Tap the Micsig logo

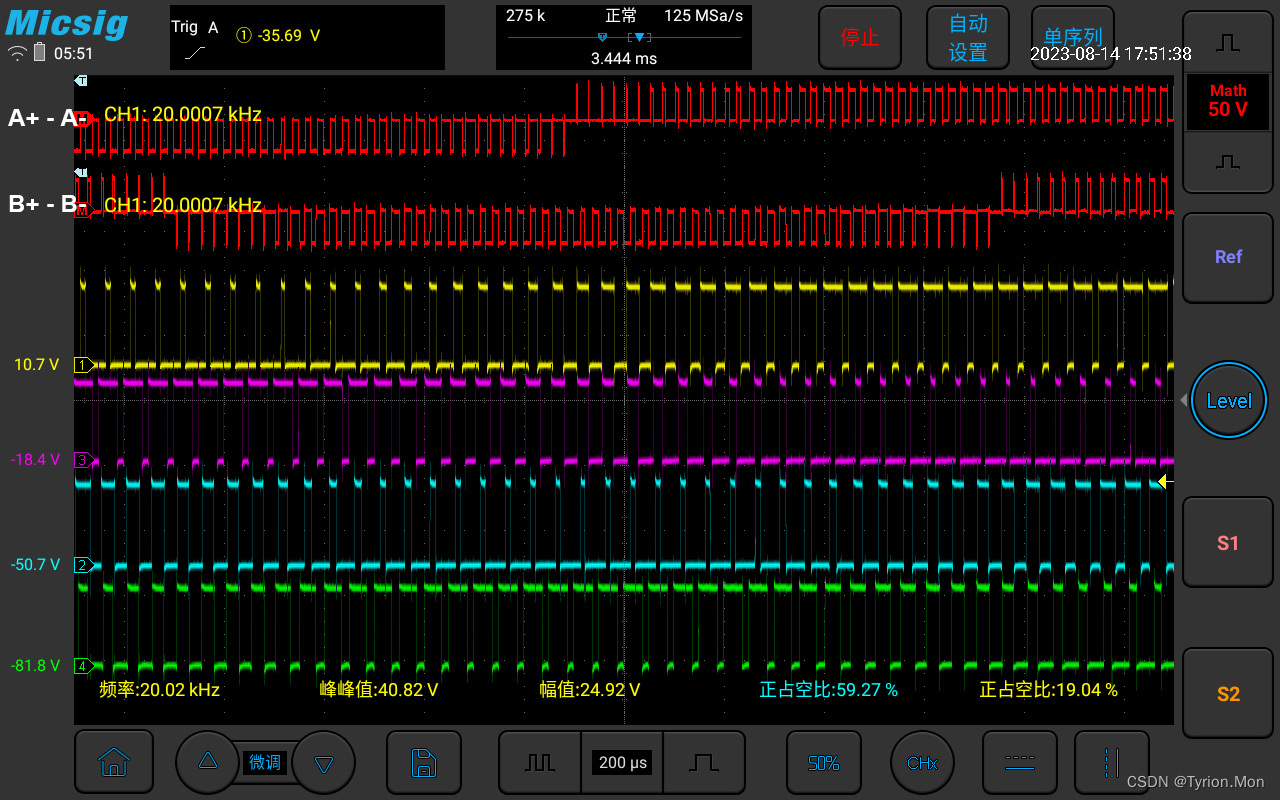(x=66, y=22)
